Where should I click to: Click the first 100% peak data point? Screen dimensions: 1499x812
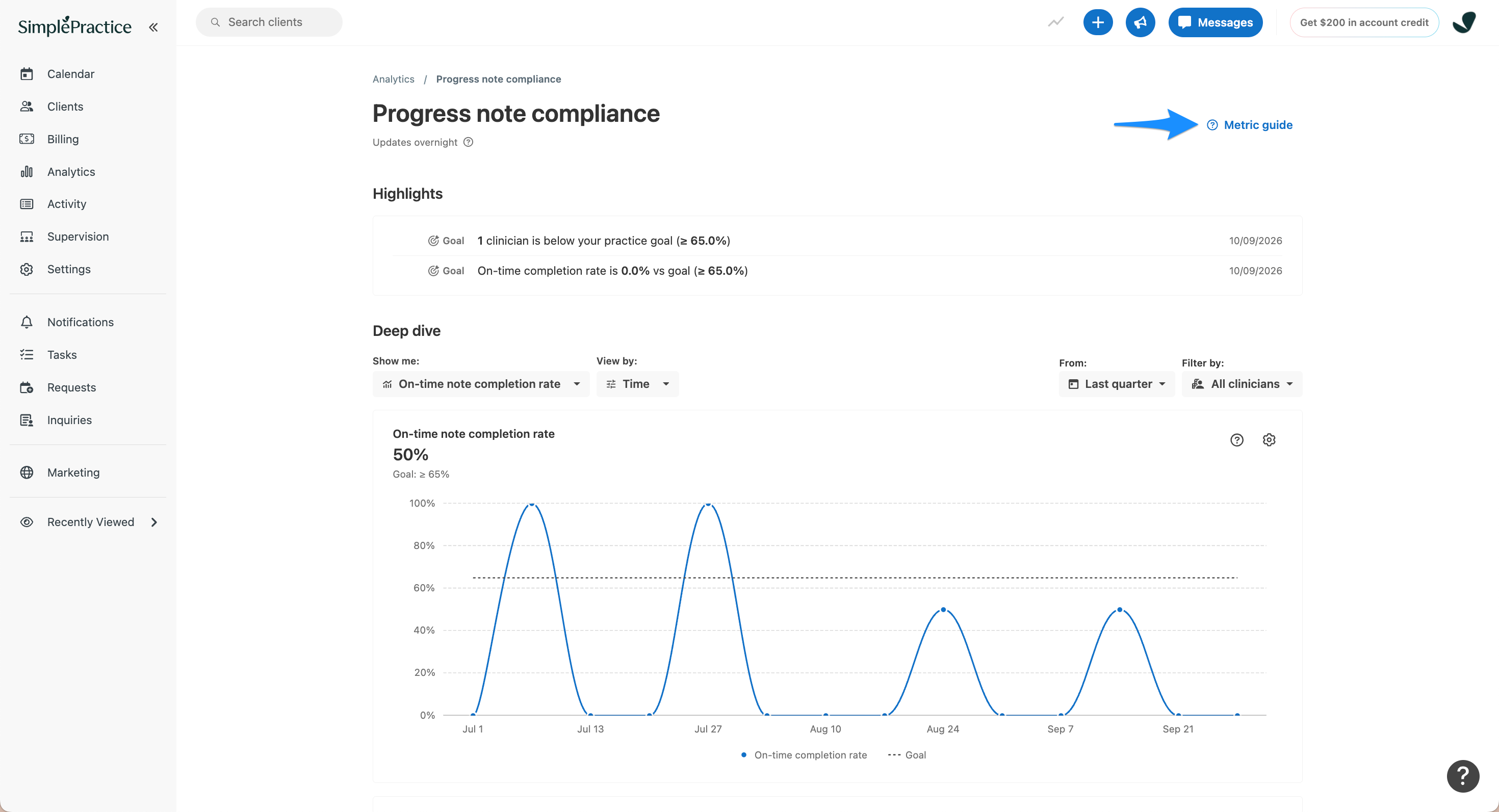[532, 504]
